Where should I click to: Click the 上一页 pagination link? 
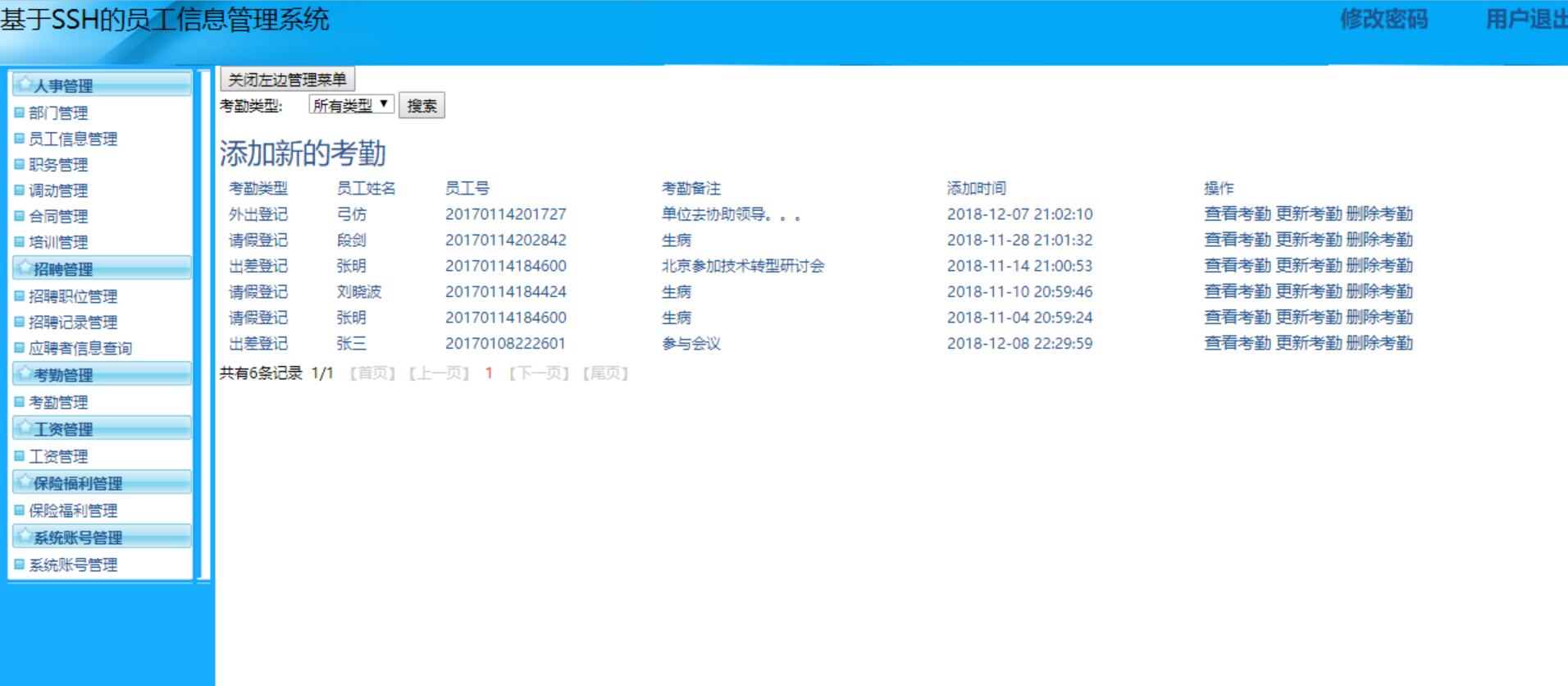coord(439,373)
